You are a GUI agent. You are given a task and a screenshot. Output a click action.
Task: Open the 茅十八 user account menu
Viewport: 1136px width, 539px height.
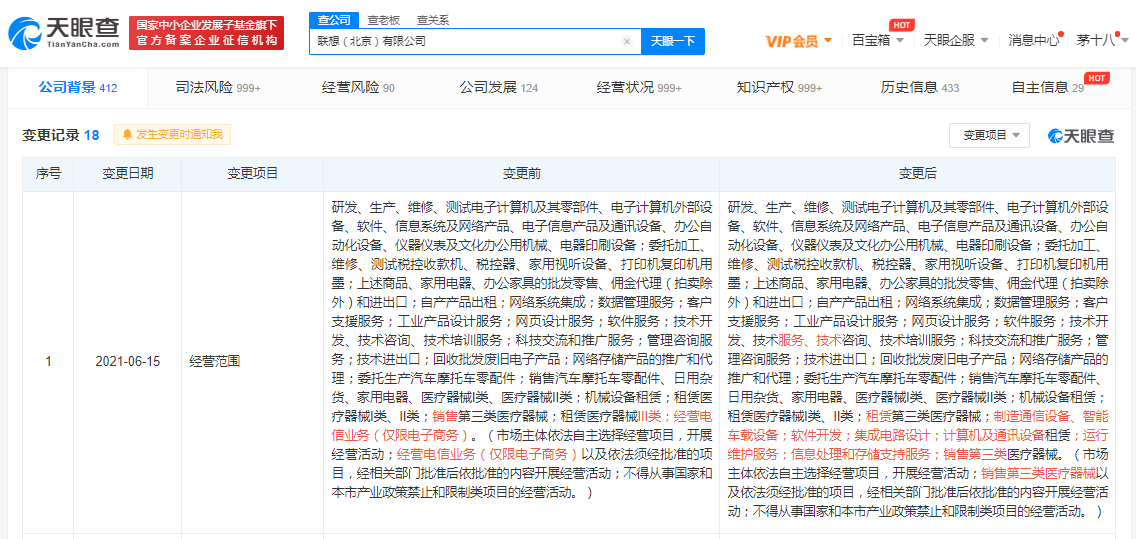(x=1101, y=40)
